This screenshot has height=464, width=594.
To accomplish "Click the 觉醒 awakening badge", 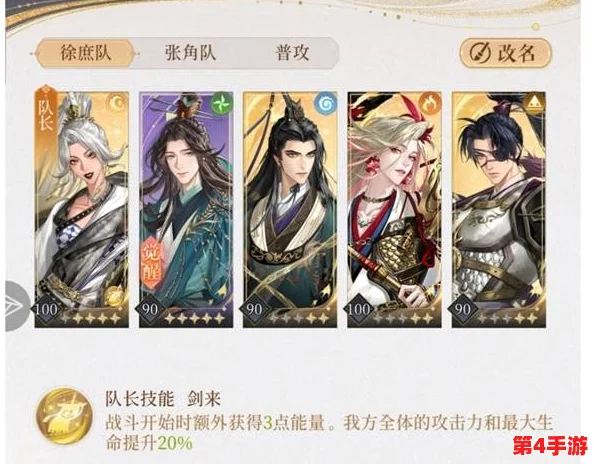I will pyautogui.click(x=152, y=261).
